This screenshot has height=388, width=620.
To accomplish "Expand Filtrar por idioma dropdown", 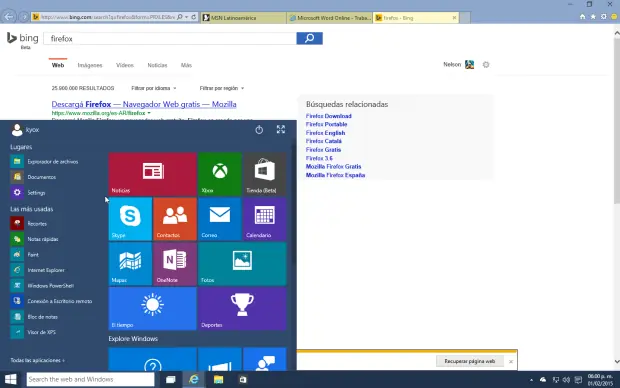I will [x=154, y=88].
